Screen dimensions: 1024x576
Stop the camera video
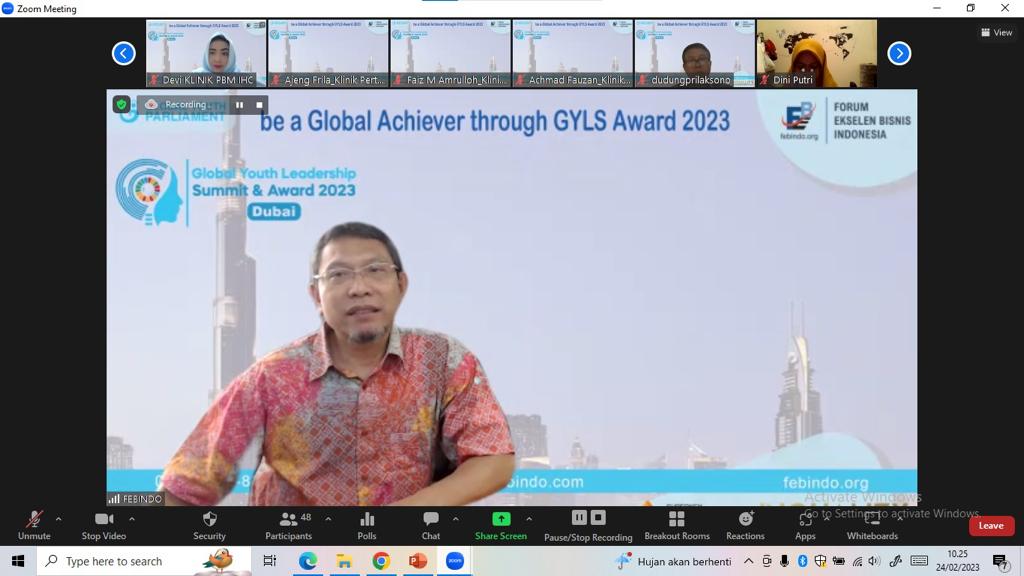click(104, 526)
